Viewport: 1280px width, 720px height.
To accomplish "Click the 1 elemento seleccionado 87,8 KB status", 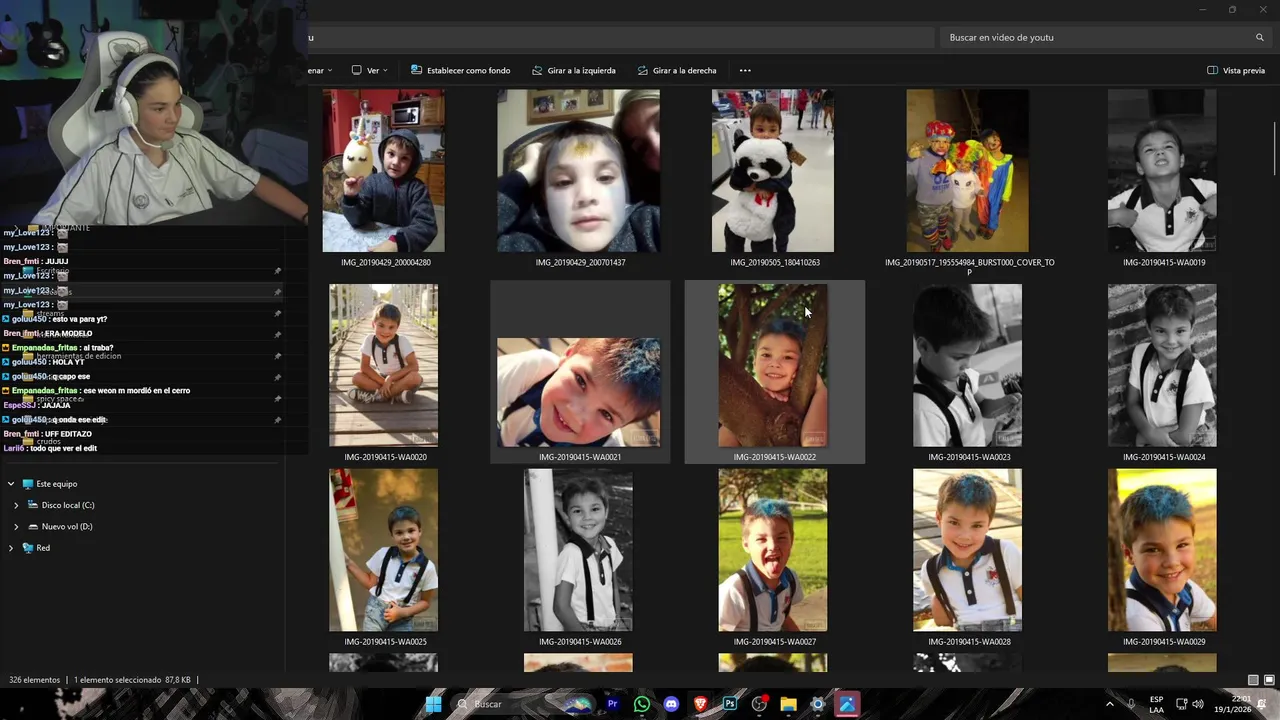I will tap(132, 680).
